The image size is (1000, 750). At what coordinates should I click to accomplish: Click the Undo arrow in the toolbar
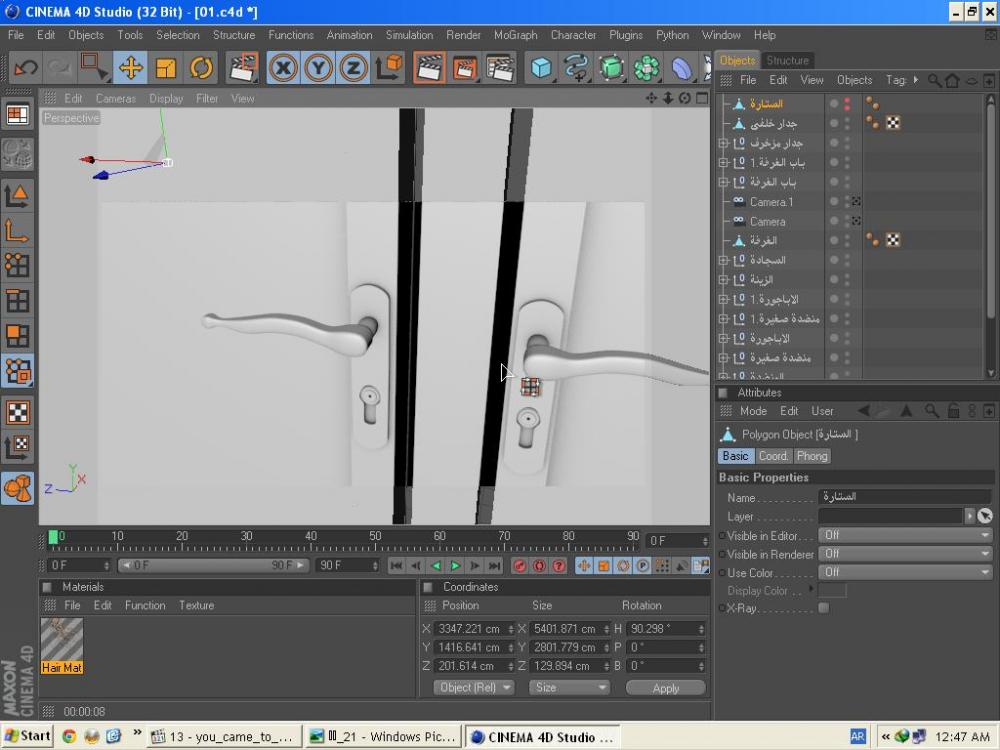point(26,68)
